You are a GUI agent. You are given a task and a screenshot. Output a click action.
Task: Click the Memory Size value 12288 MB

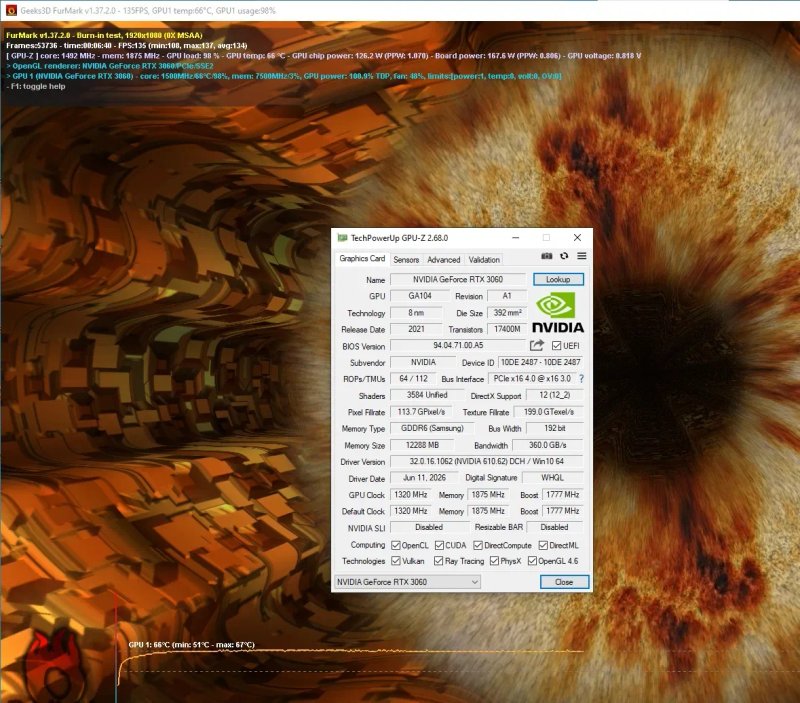(x=422, y=445)
